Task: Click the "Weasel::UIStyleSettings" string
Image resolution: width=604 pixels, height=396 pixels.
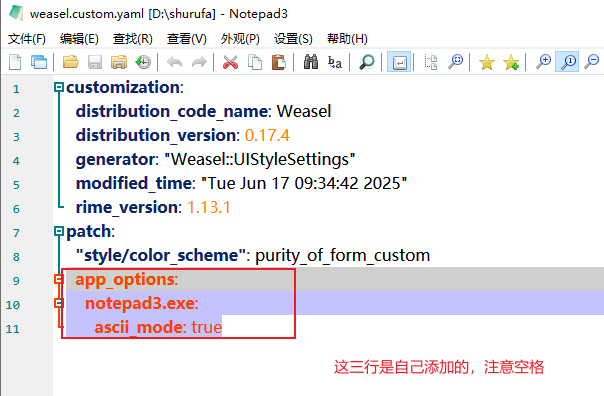Action: pos(260,159)
